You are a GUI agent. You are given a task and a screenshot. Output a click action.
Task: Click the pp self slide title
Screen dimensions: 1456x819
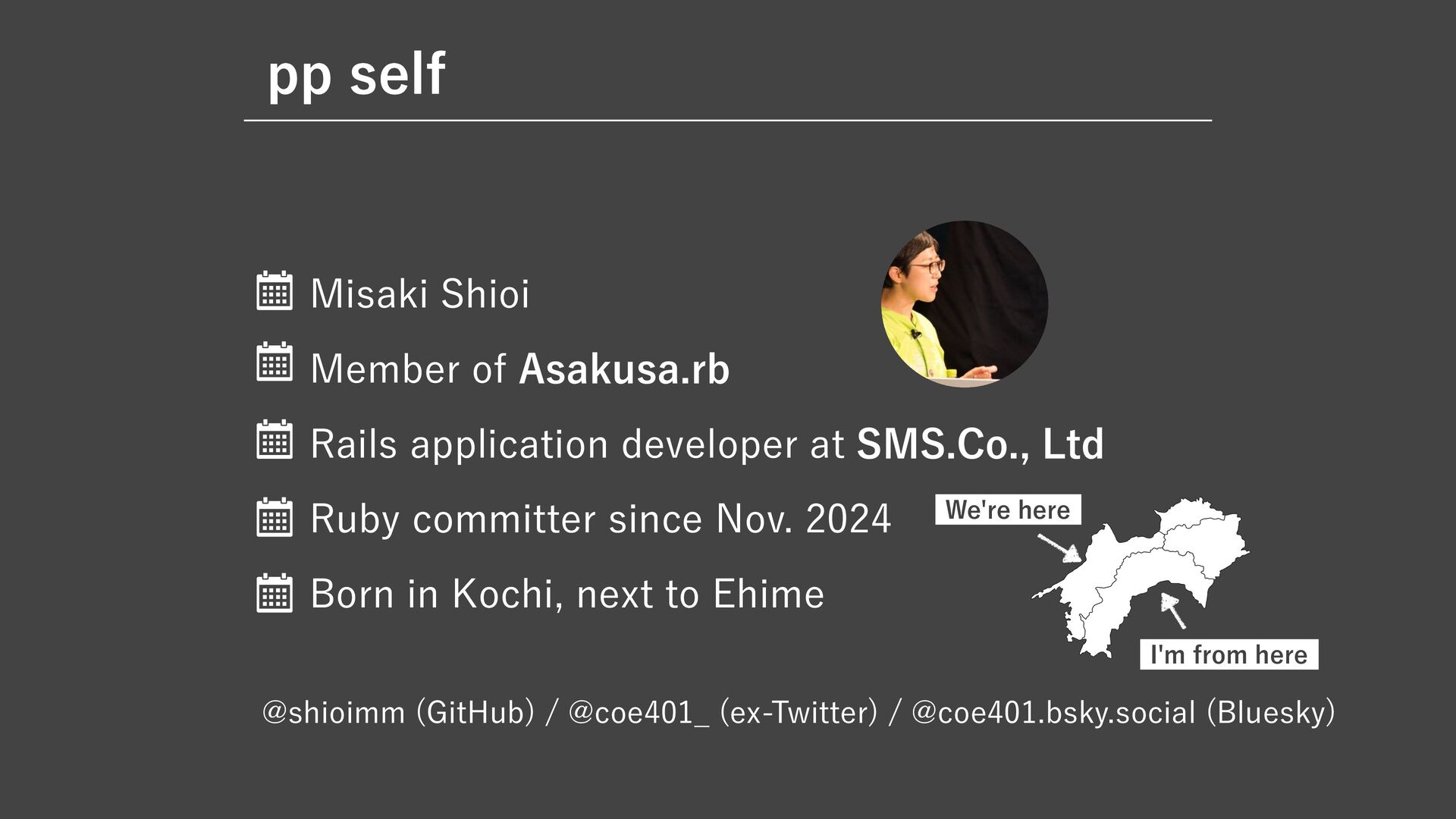356,74
